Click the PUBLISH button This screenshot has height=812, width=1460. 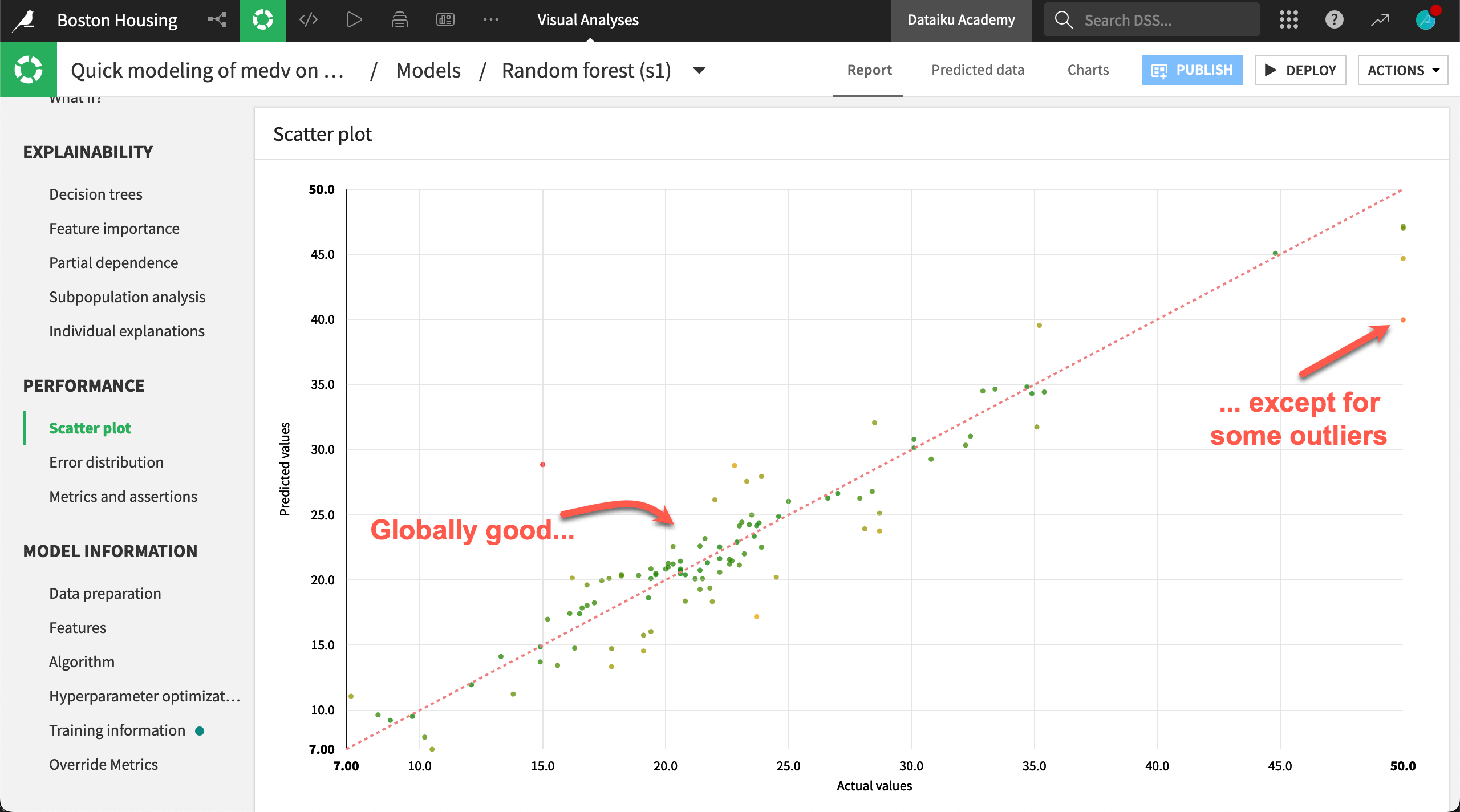pos(1192,70)
